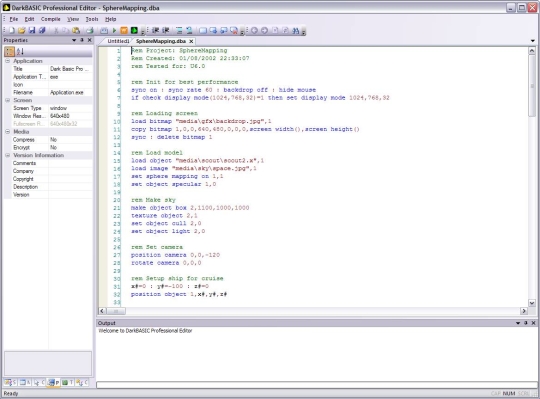Collapse the Media property group

click(8, 132)
